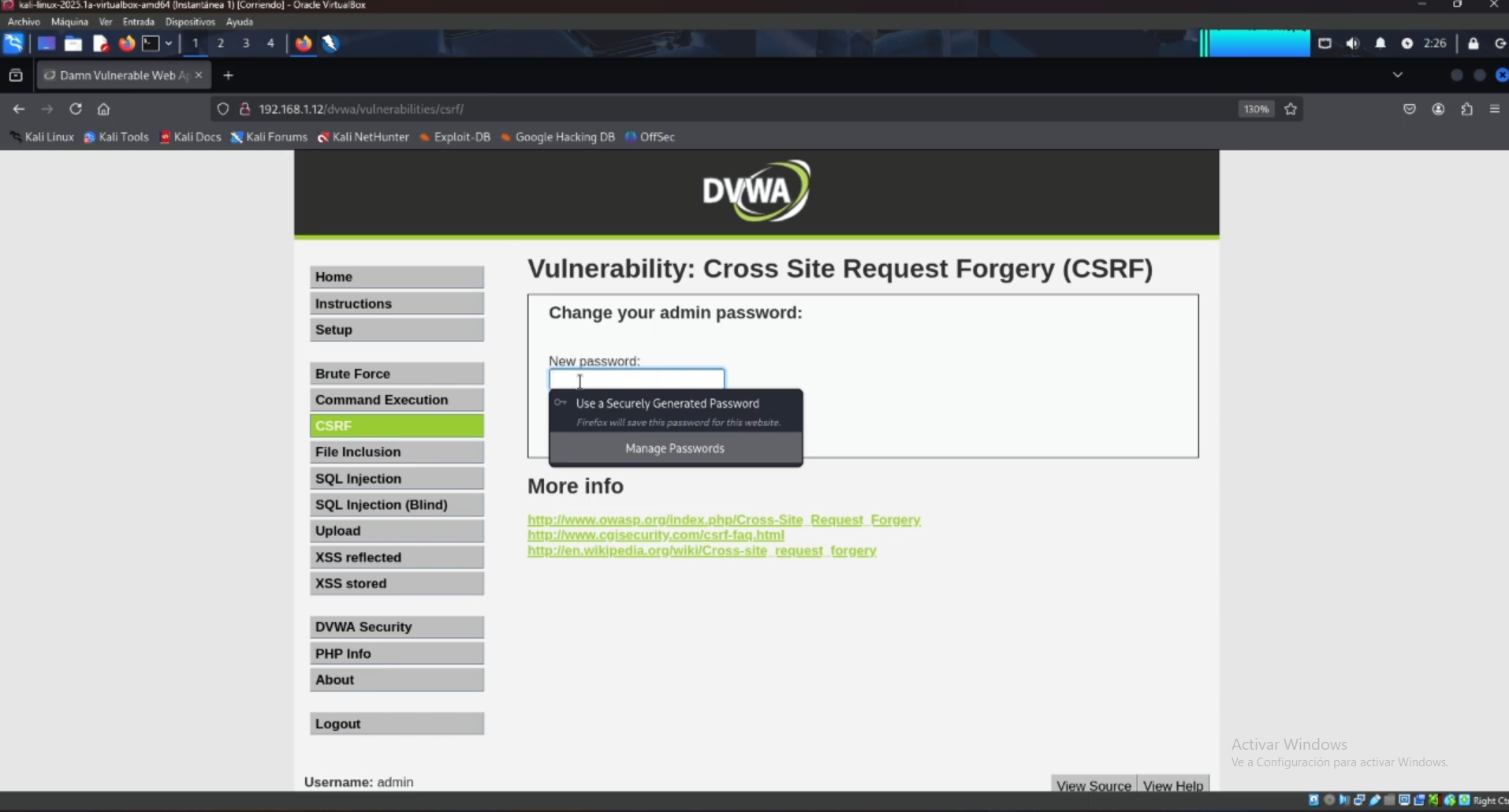This screenshot has height=812, width=1509.
Task: Bookmark this page with the star icon
Action: click(1291, 109)
